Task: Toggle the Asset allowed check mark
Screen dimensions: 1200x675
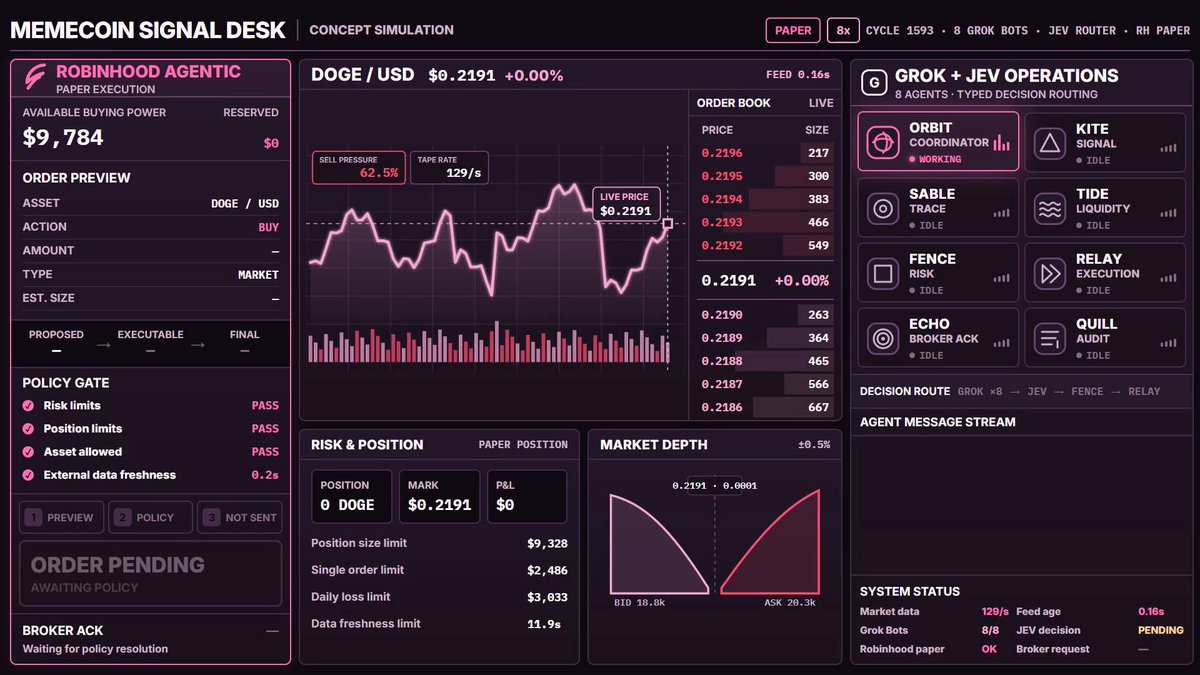Action: click(x=29, y=452)
